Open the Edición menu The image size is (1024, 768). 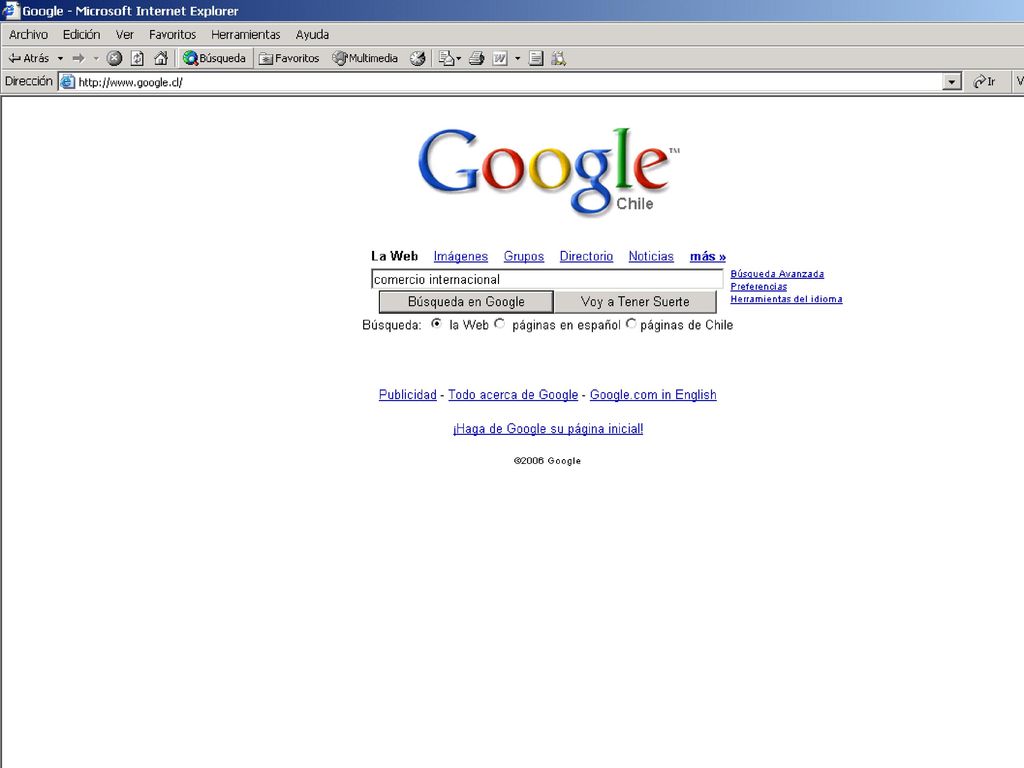[82, 35]
